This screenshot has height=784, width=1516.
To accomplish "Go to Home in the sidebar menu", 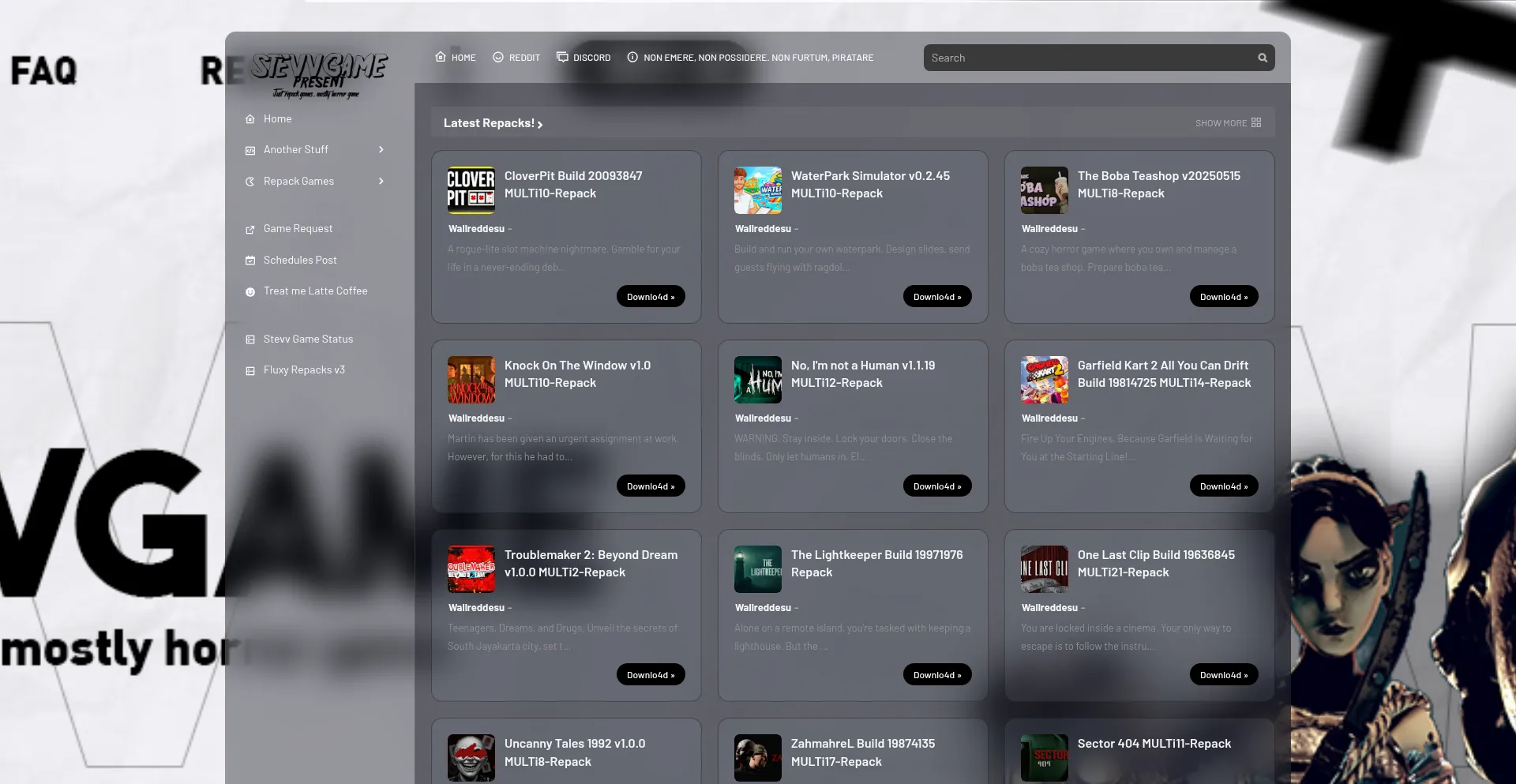I will 277,119.
